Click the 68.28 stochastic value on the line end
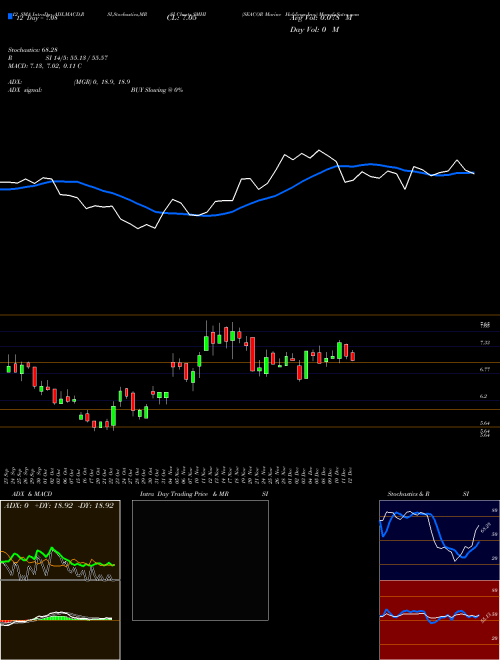 click(486, 527)
